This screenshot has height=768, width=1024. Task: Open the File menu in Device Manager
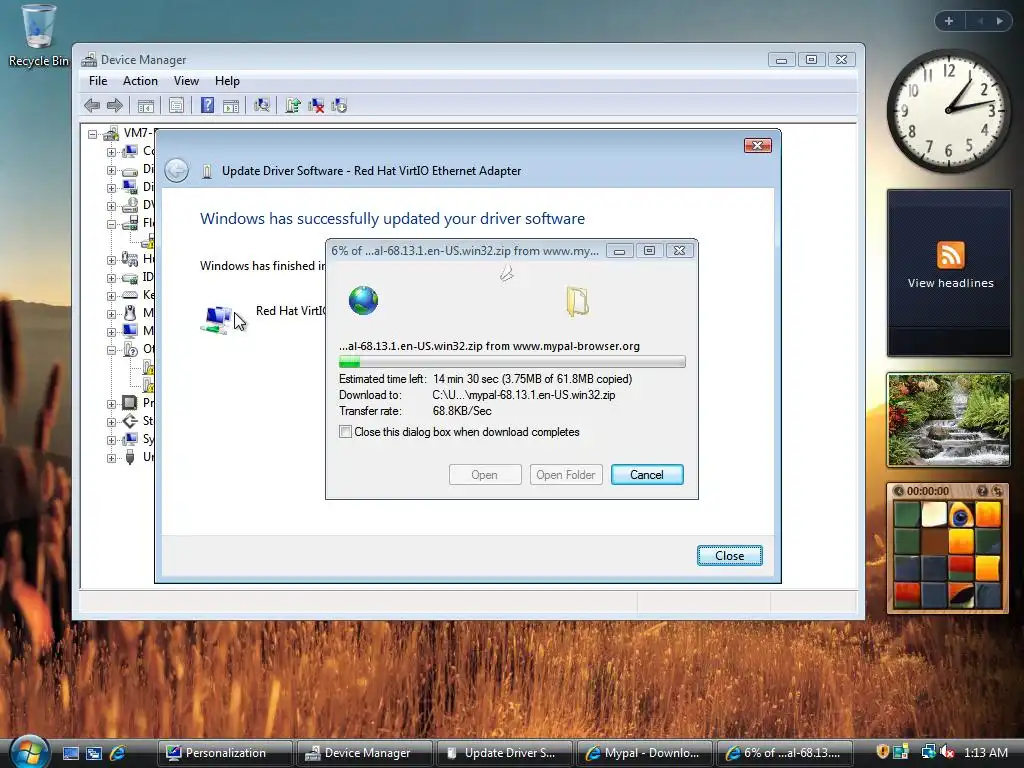pyautogui.click(x=98, y=81)
